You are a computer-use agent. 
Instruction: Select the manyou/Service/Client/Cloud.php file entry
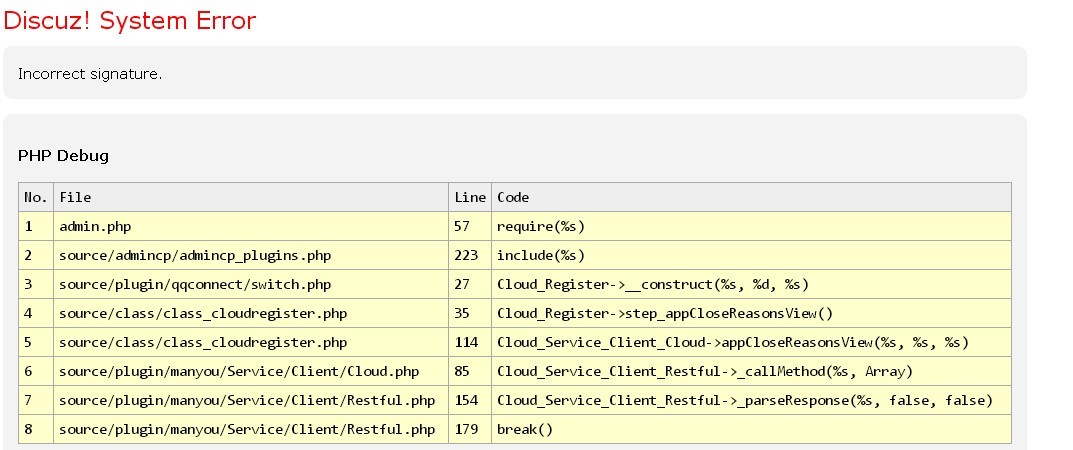(239, 372)
